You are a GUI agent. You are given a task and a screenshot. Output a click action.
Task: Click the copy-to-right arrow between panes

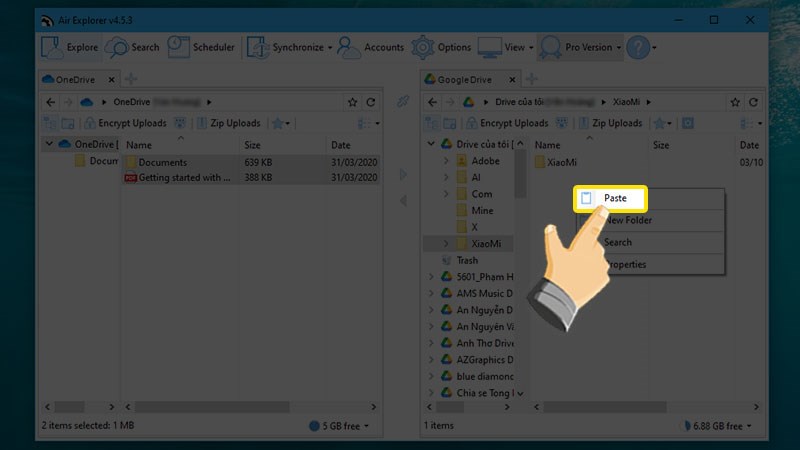tap(403, 175)
